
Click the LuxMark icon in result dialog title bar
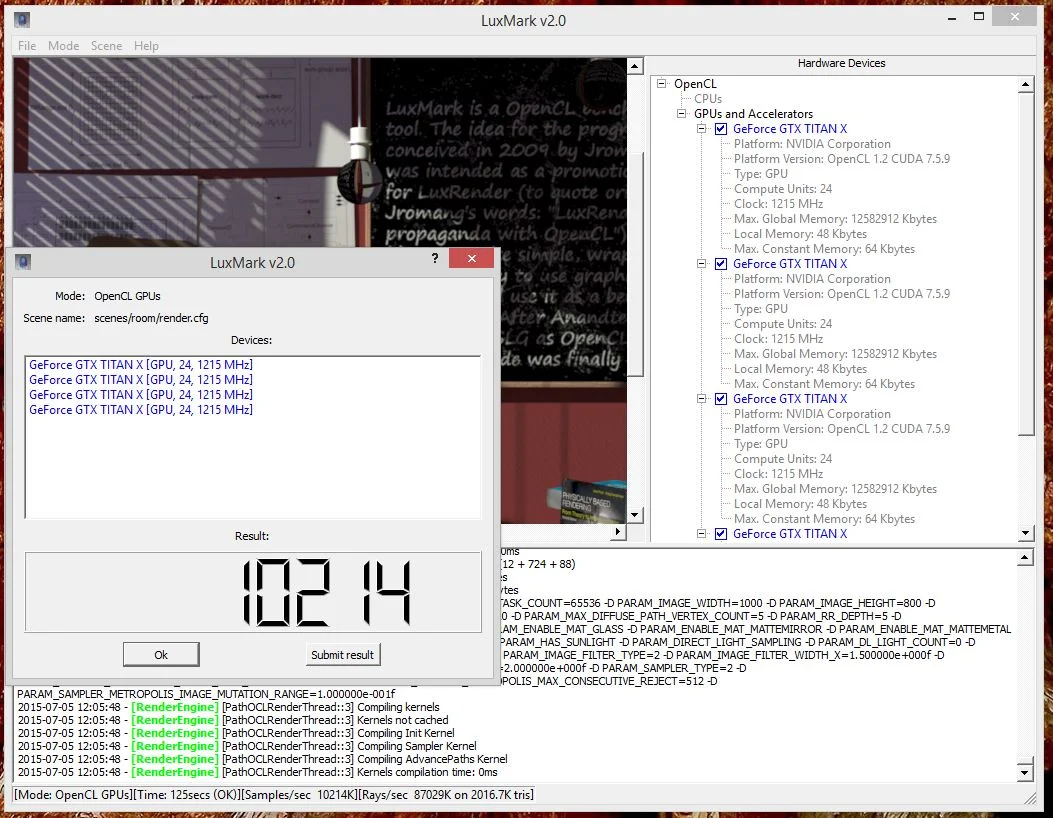point(23,262)
